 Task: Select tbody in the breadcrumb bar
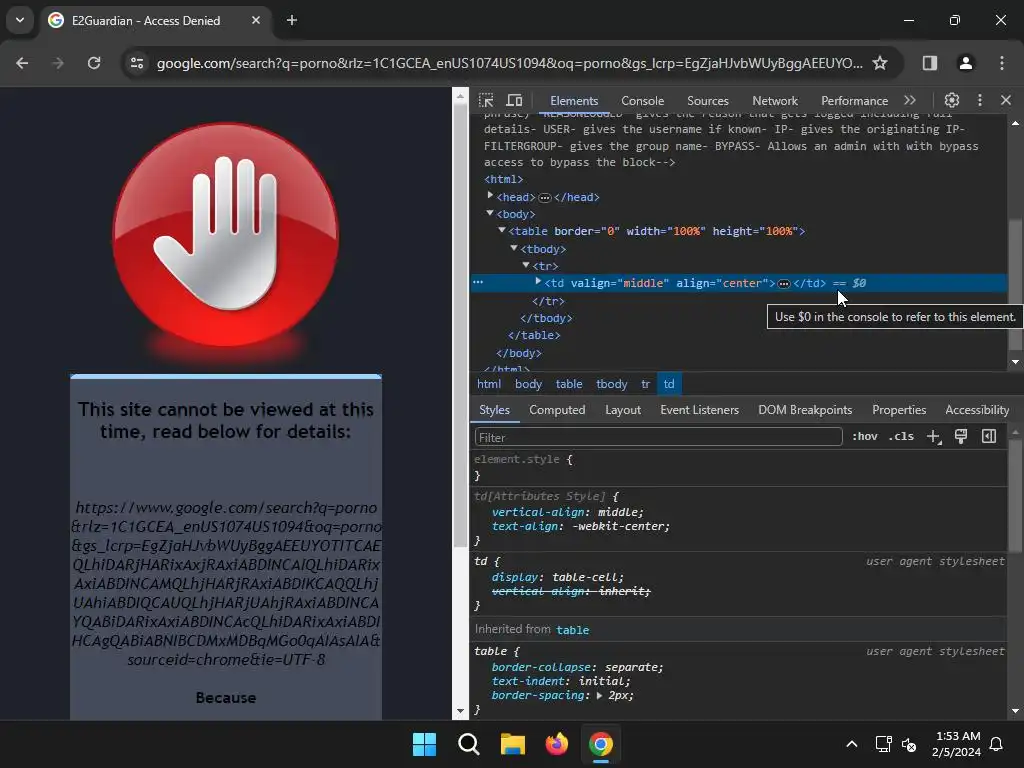[x=611, y=384]
